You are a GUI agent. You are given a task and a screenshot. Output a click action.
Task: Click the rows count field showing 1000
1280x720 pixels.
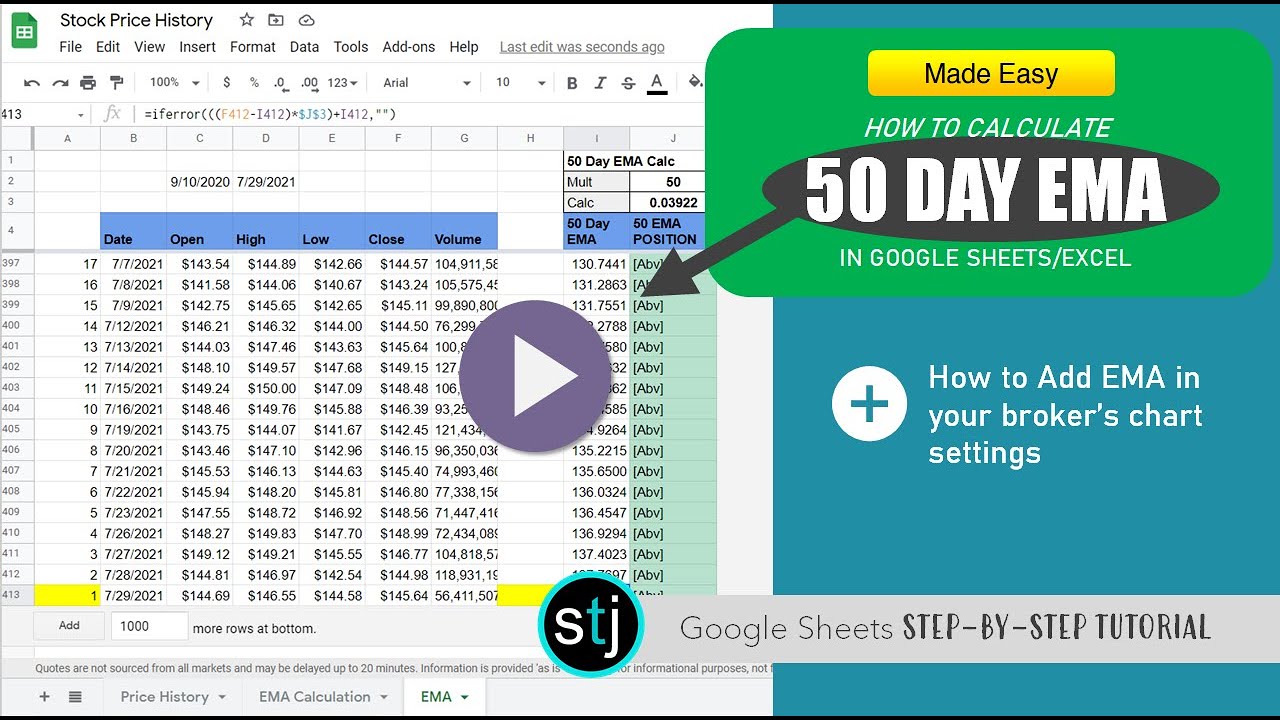click(149, 626)
